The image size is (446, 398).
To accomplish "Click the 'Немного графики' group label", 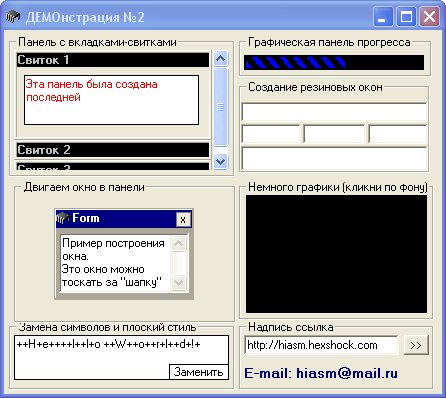I will pyautogui.click(x=338, y=187).
